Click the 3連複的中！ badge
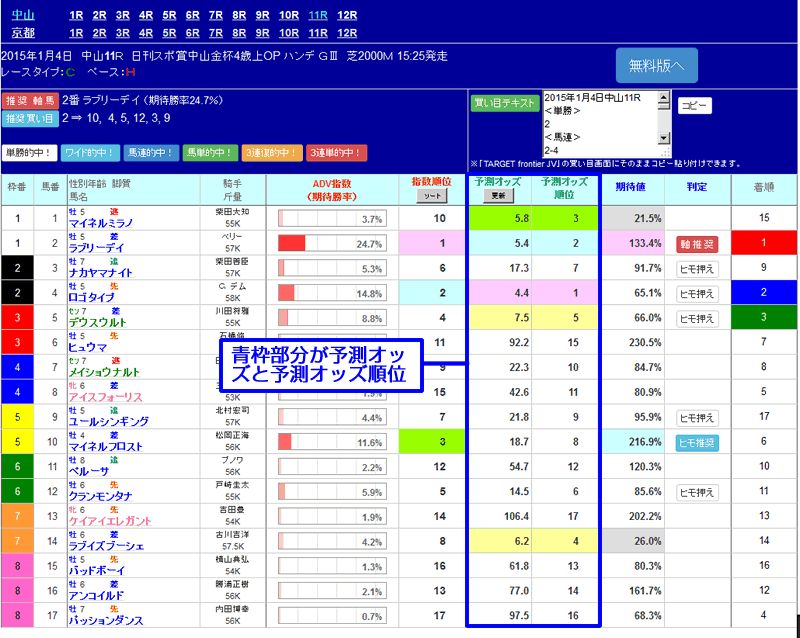Image resolution: width=800 pixels, height=638 pixels. coord(272,153)
